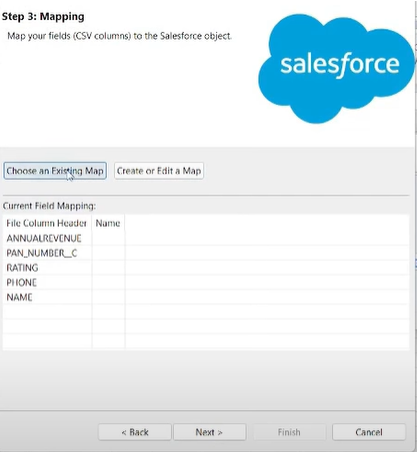The height and width of the screenshot is (452, 417).
Task: Select the Name column heading
Action: [x=108, y=223]
